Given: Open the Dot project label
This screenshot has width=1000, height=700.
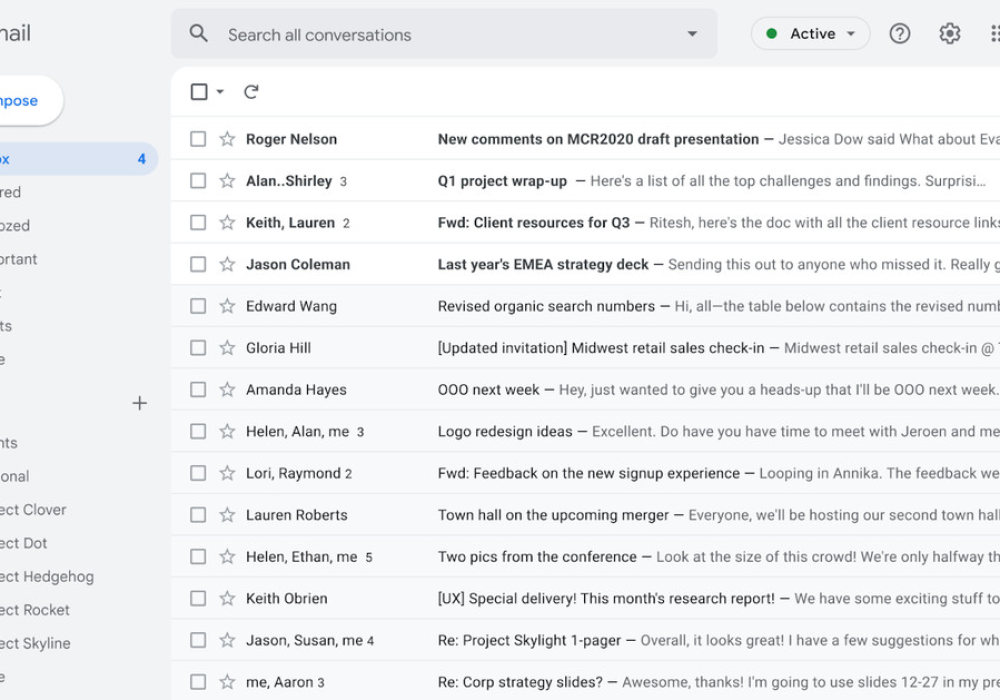Looking at the screenshot, I should [24, 543].
